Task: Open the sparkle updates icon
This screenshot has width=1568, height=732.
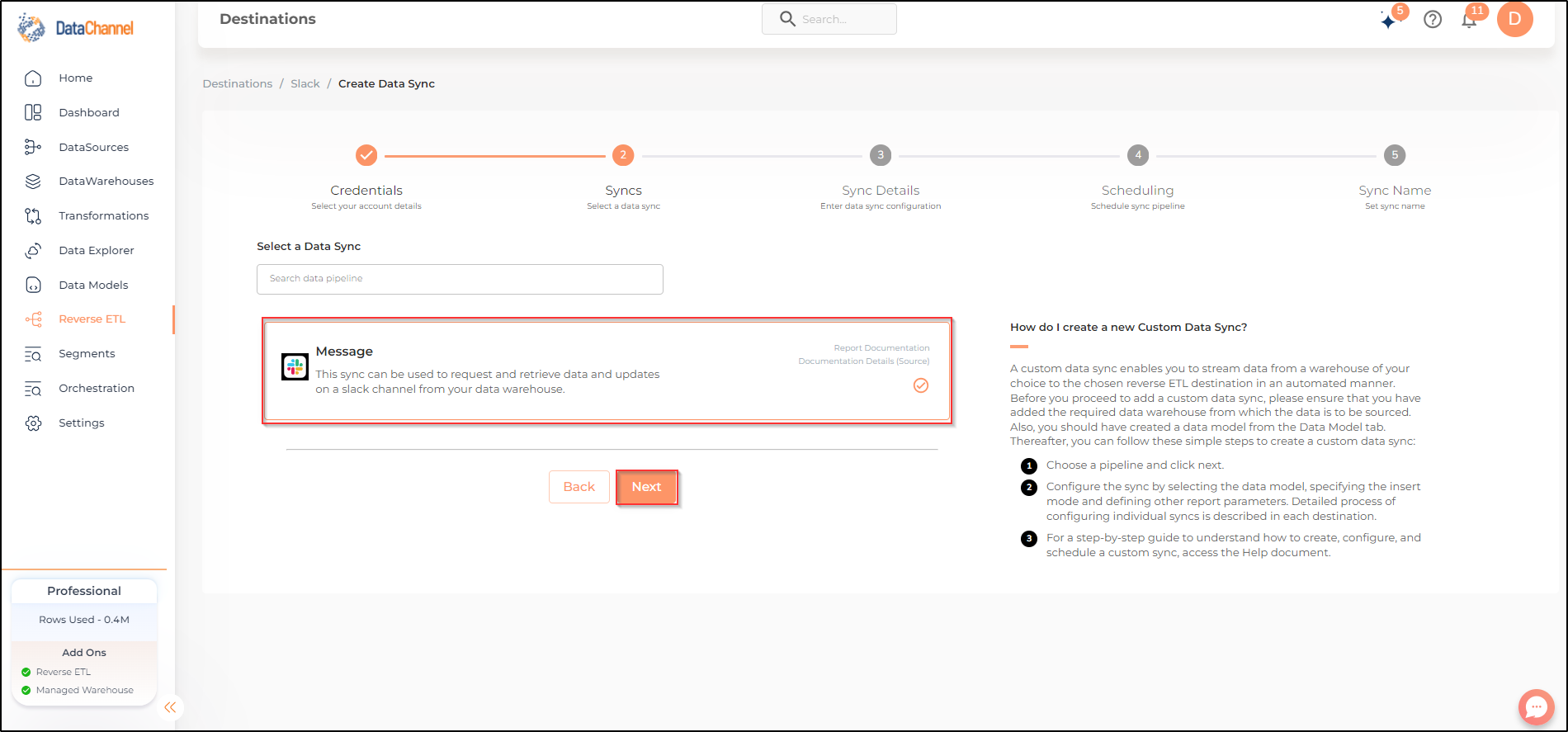Action: (1390, 20)
